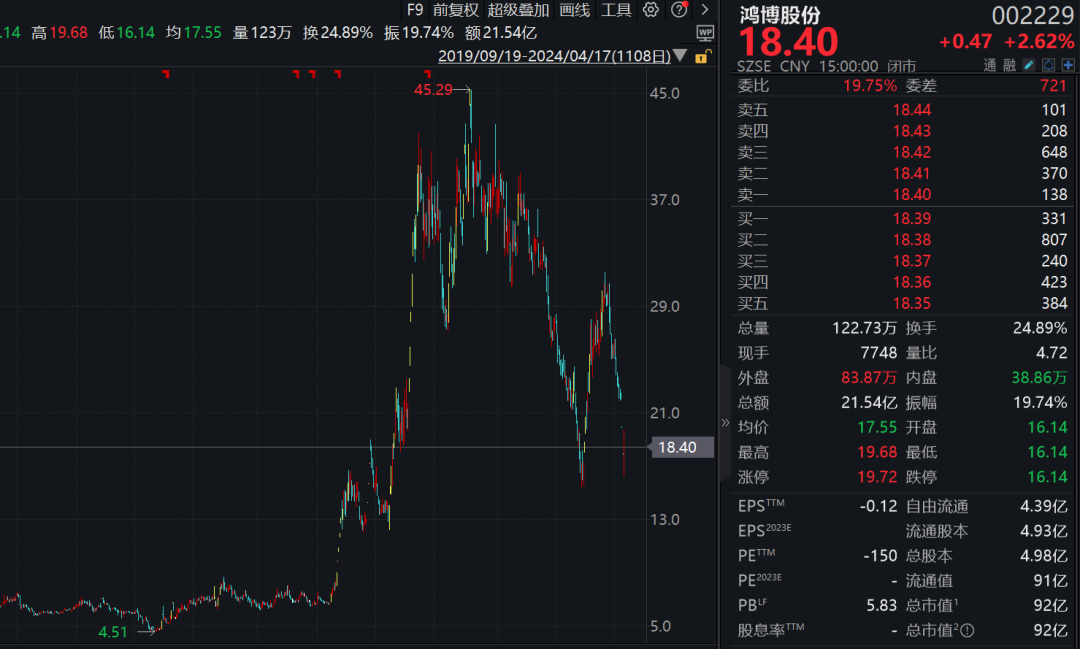
Task: Open the settings gear in chart toolbar
Action: pyautogui.click(x=651, y=10)
